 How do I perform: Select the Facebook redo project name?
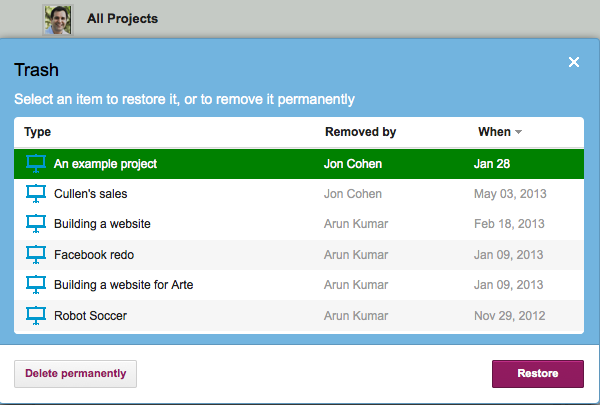[x=94, y=255]
